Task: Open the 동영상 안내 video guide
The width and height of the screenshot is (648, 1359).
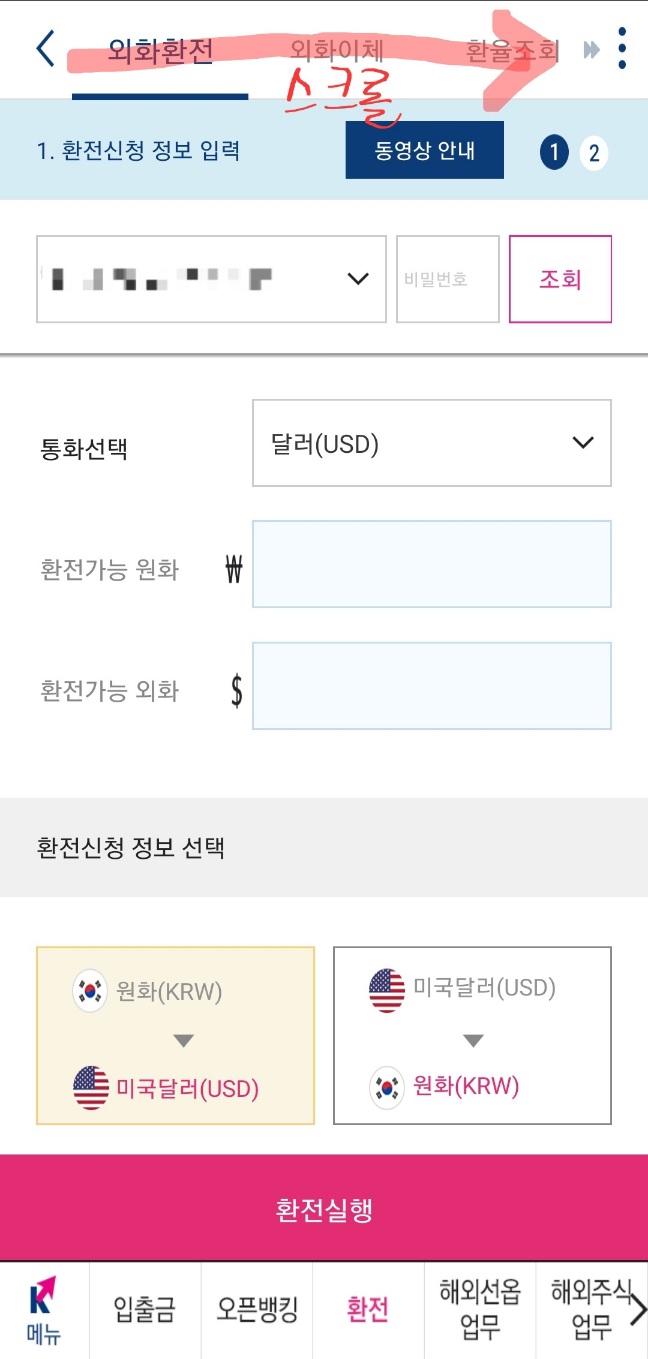Action: [x=424, y=150]
